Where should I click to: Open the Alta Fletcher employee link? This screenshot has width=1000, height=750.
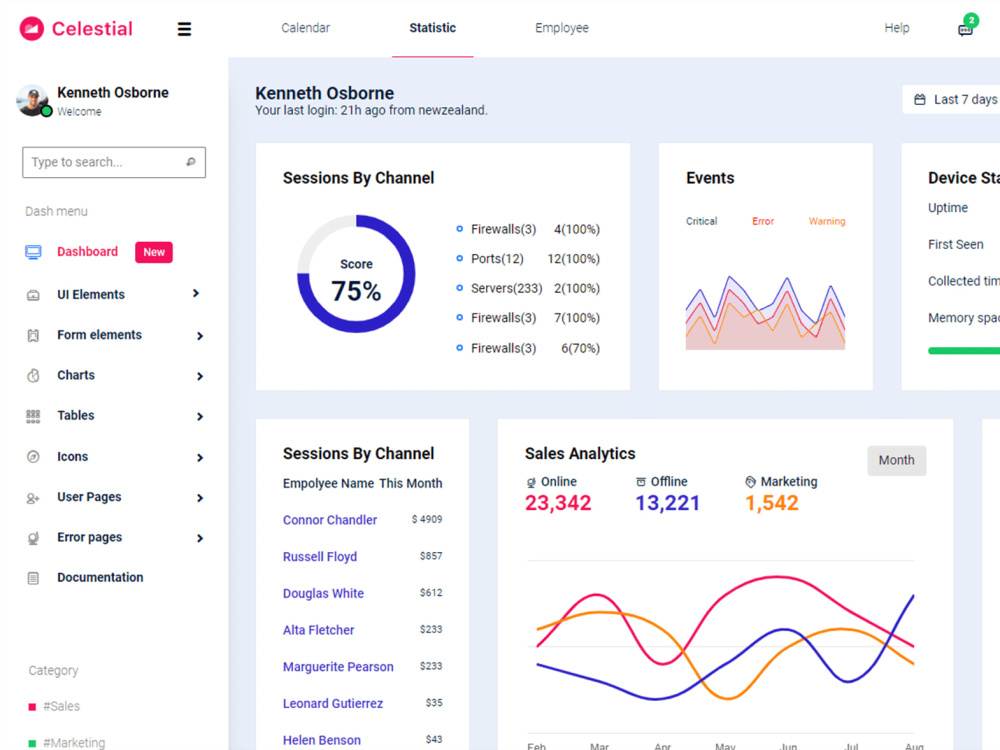318,630
